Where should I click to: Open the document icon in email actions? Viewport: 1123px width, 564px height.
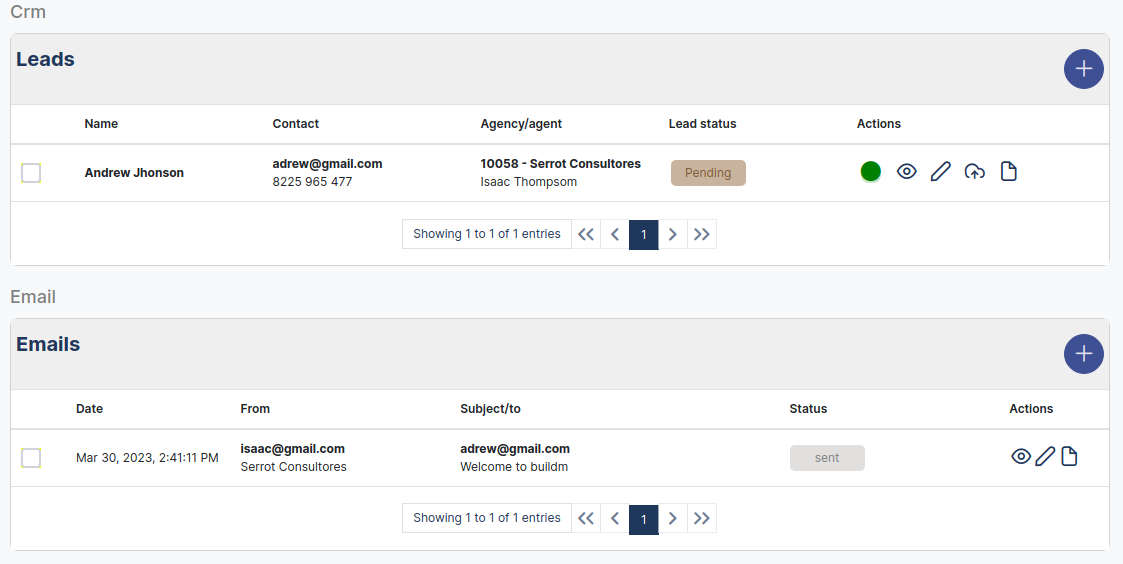pyautogui.click(x=1069, y=457)
